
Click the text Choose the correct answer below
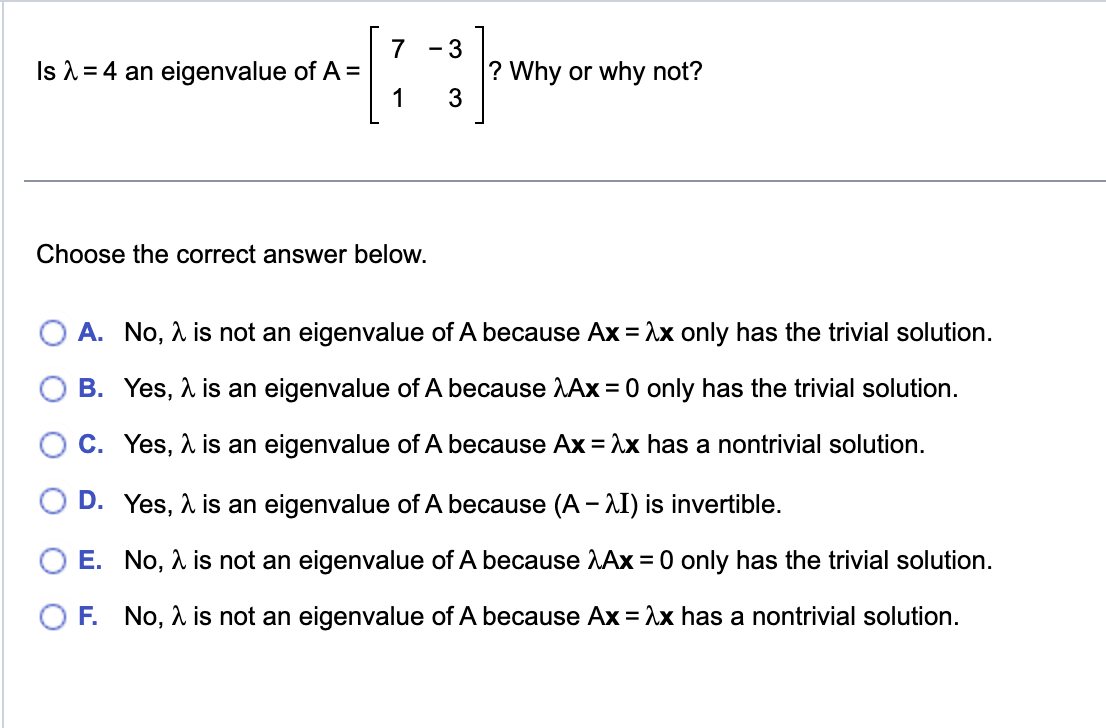point(231,254)
